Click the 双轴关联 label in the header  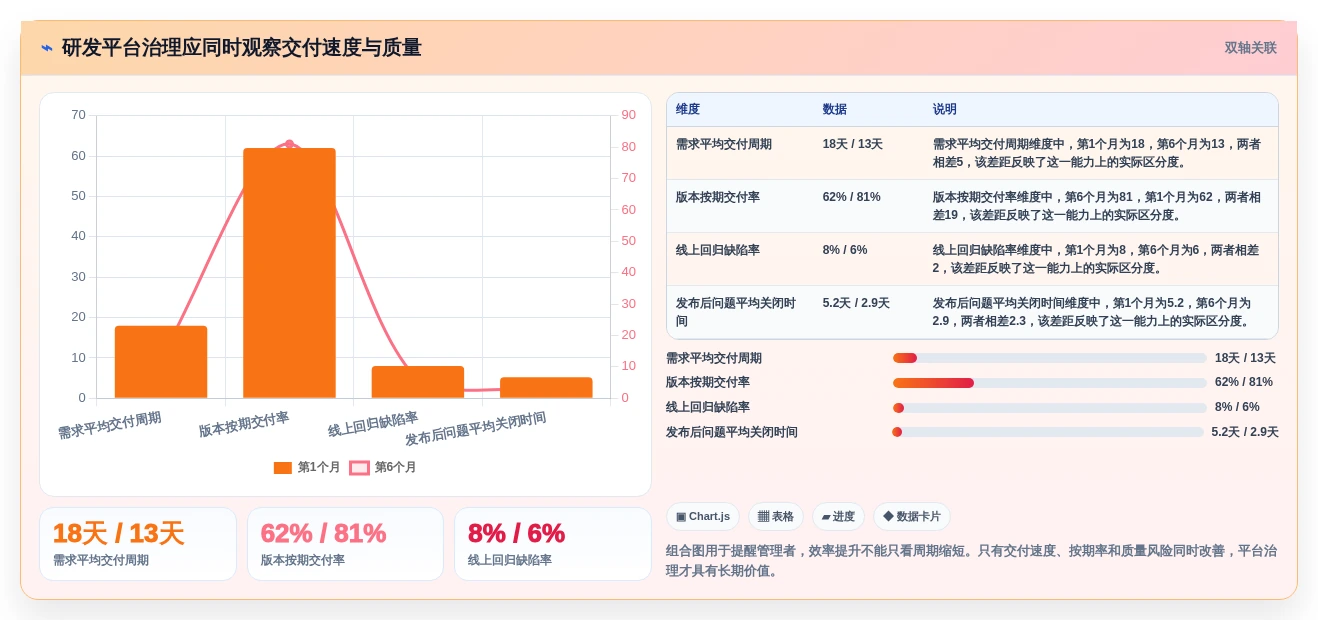pos(1250,48)
